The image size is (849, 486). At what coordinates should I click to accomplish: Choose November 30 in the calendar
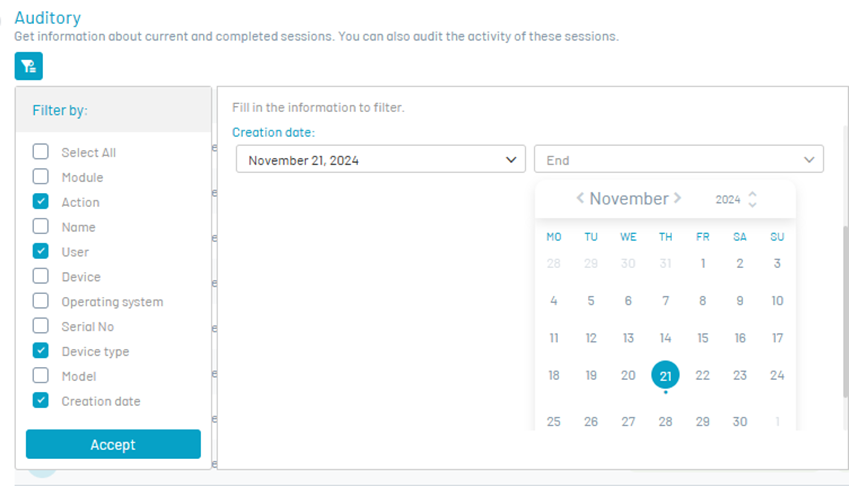(x=740, y=421)
